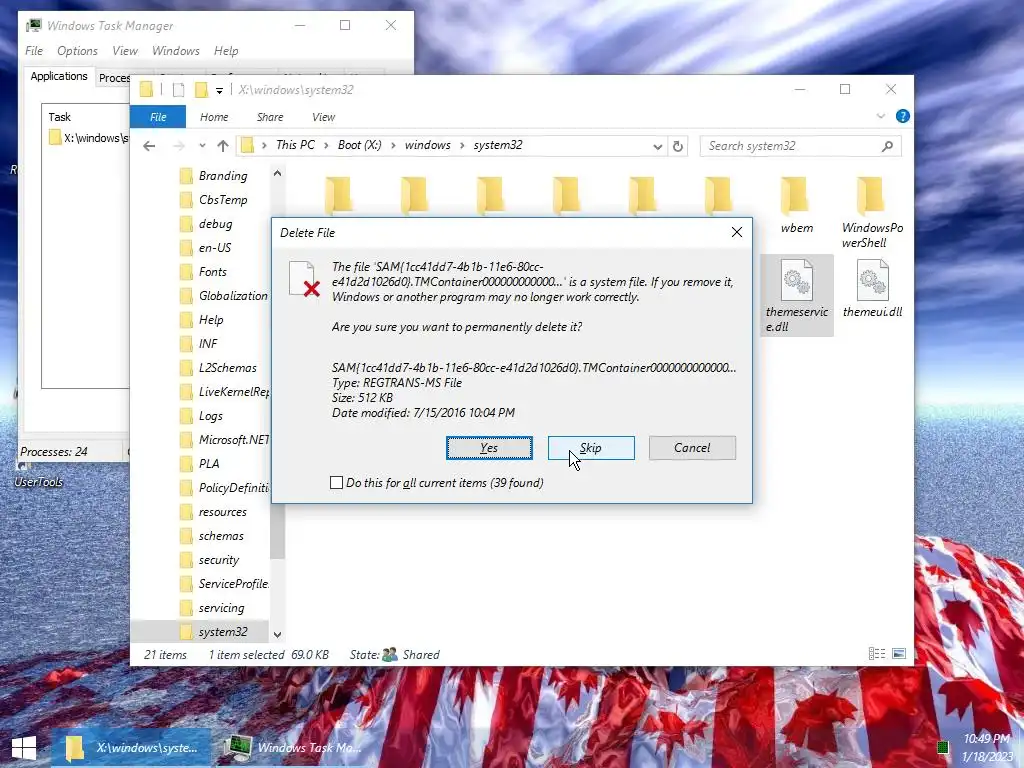Click Cancel in Delete File dialog
The height and width of the screenshot is (768, 1024).
click(692, 448)
